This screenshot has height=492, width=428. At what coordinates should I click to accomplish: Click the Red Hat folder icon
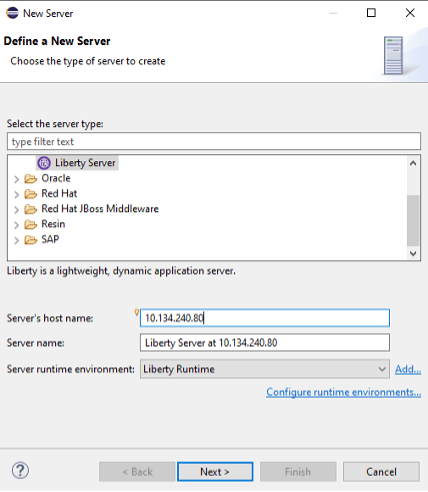pos(31,194)
